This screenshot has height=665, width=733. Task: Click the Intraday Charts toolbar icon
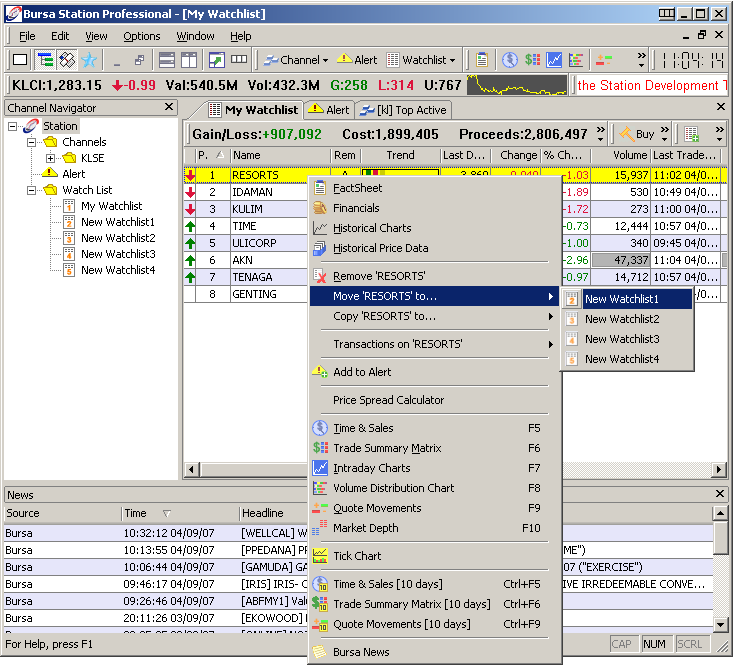(554, 60)
